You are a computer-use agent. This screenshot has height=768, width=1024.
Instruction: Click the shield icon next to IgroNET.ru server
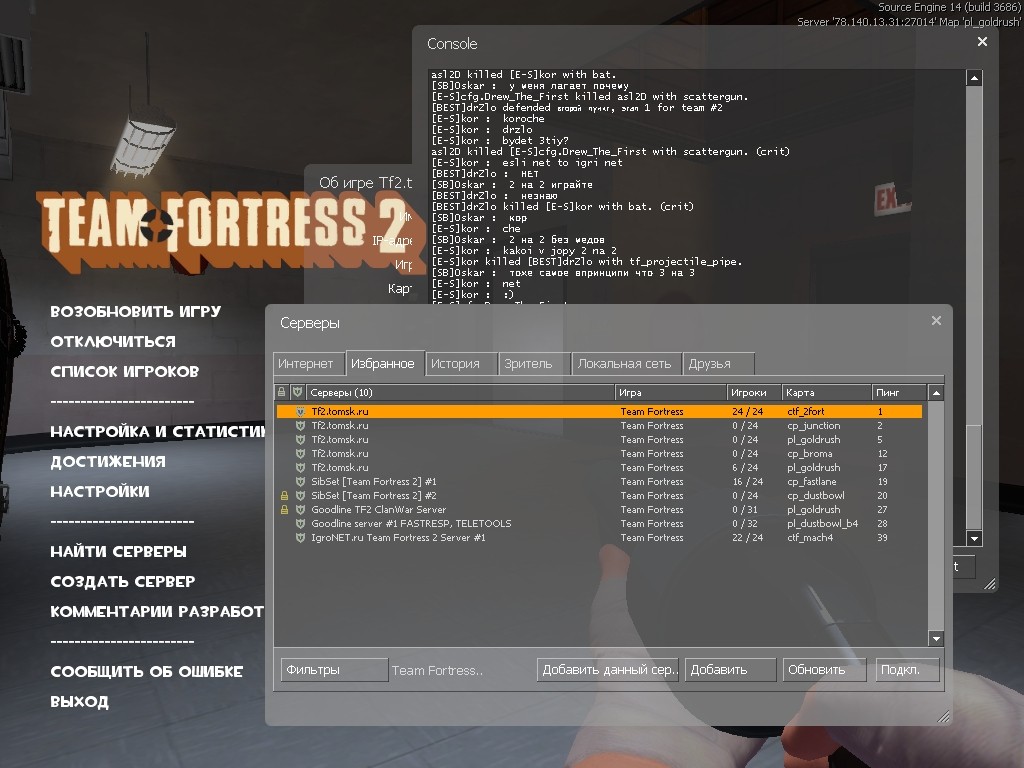click(300, 538)
